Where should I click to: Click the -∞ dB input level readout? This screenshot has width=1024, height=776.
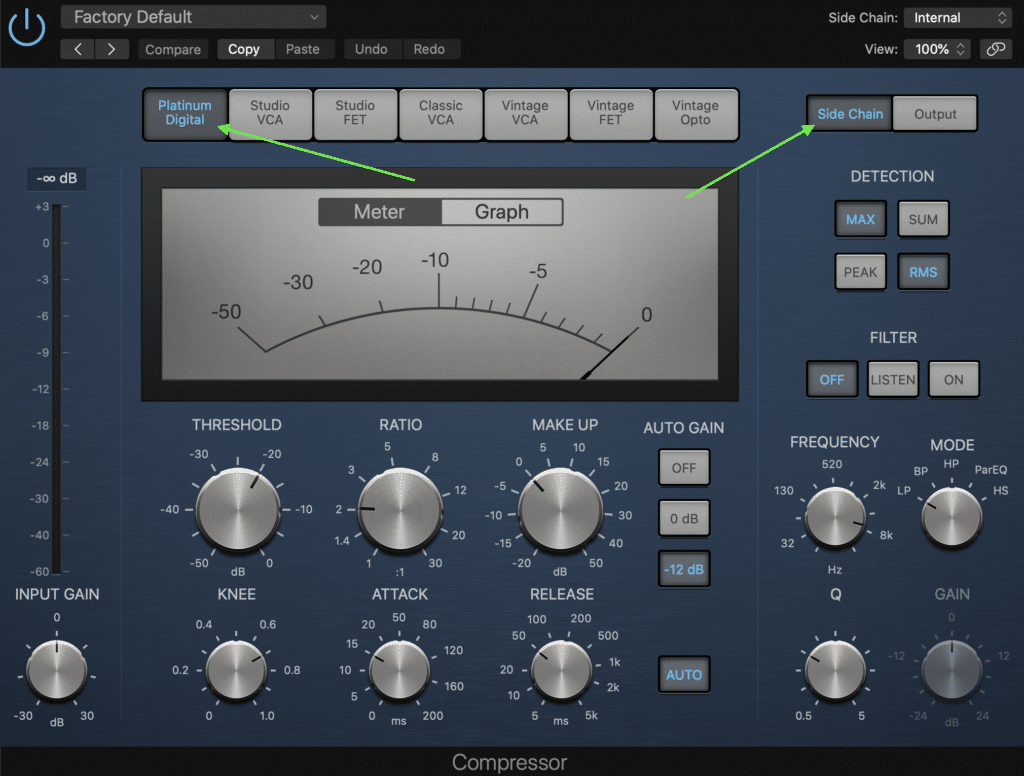[x=57, y=178]
